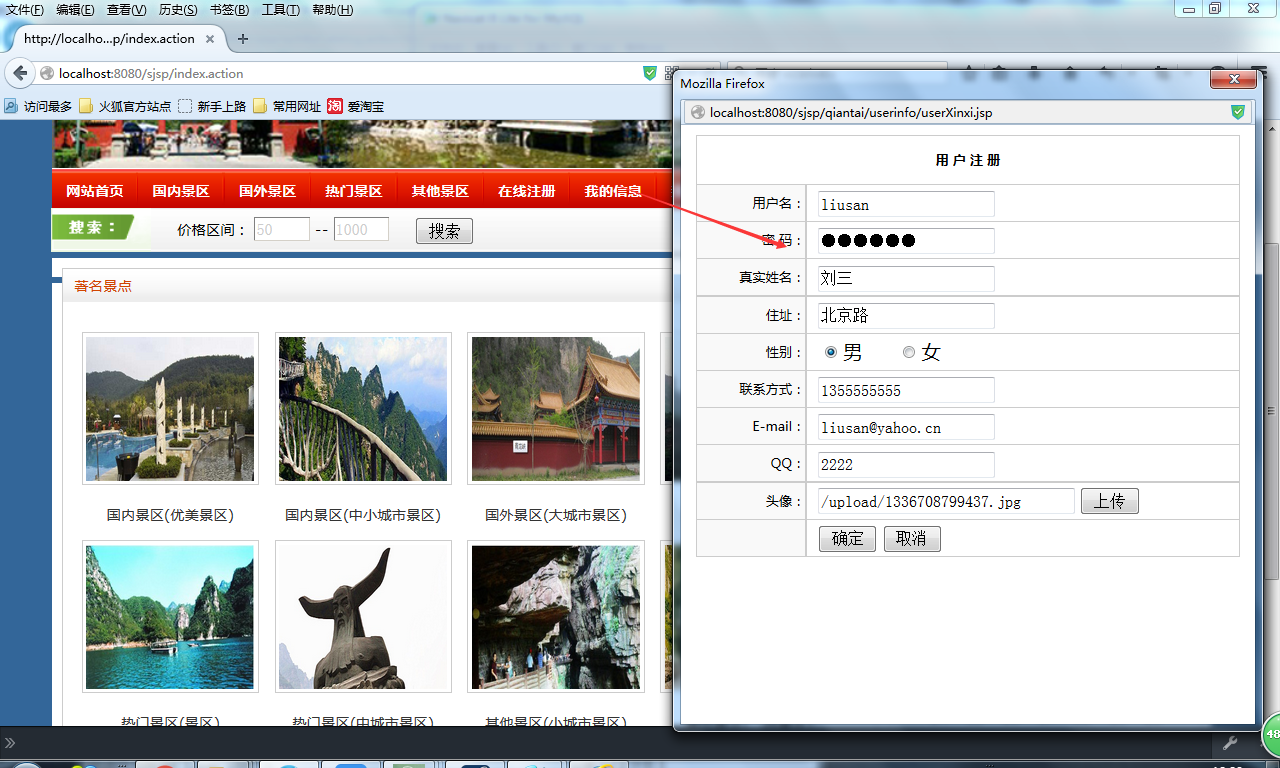Go to 网站首页 in site navigation
1280x768 pixels.
tap(95, 191)
